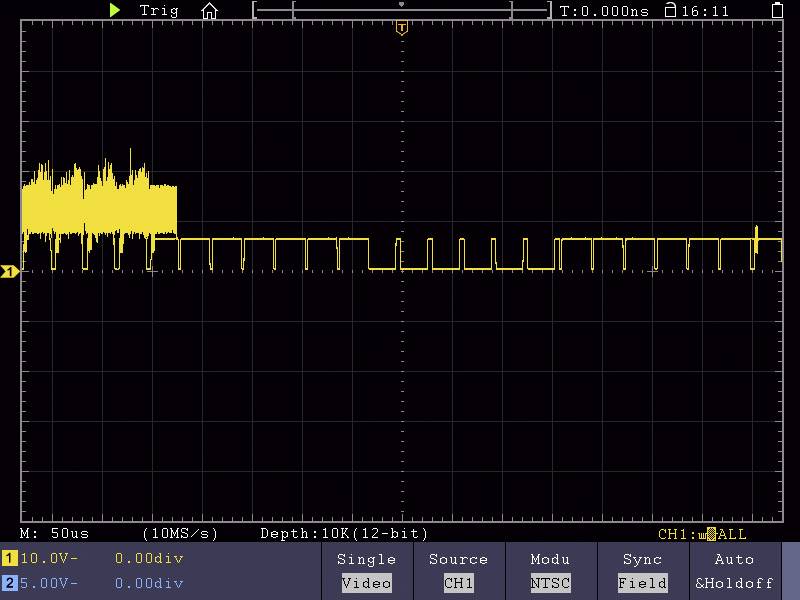Click the green Run/Play arrow
Screen dimensions: 800x600
point(114,11)
